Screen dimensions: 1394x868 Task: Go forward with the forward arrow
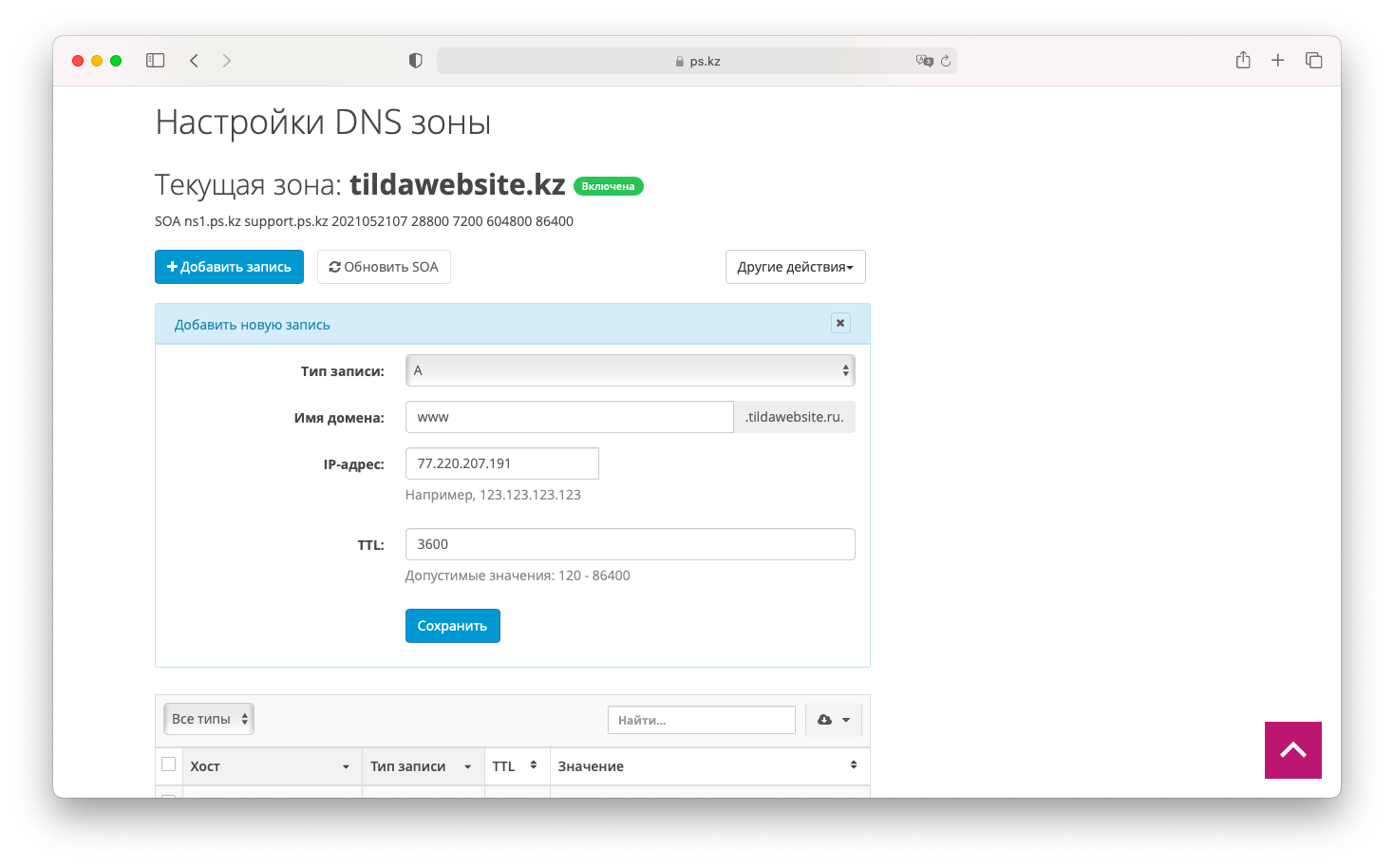226,61
